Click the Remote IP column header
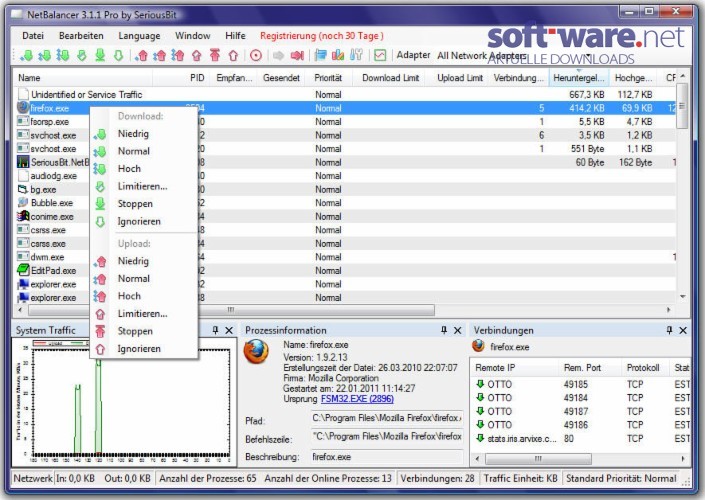 (514, 368)
